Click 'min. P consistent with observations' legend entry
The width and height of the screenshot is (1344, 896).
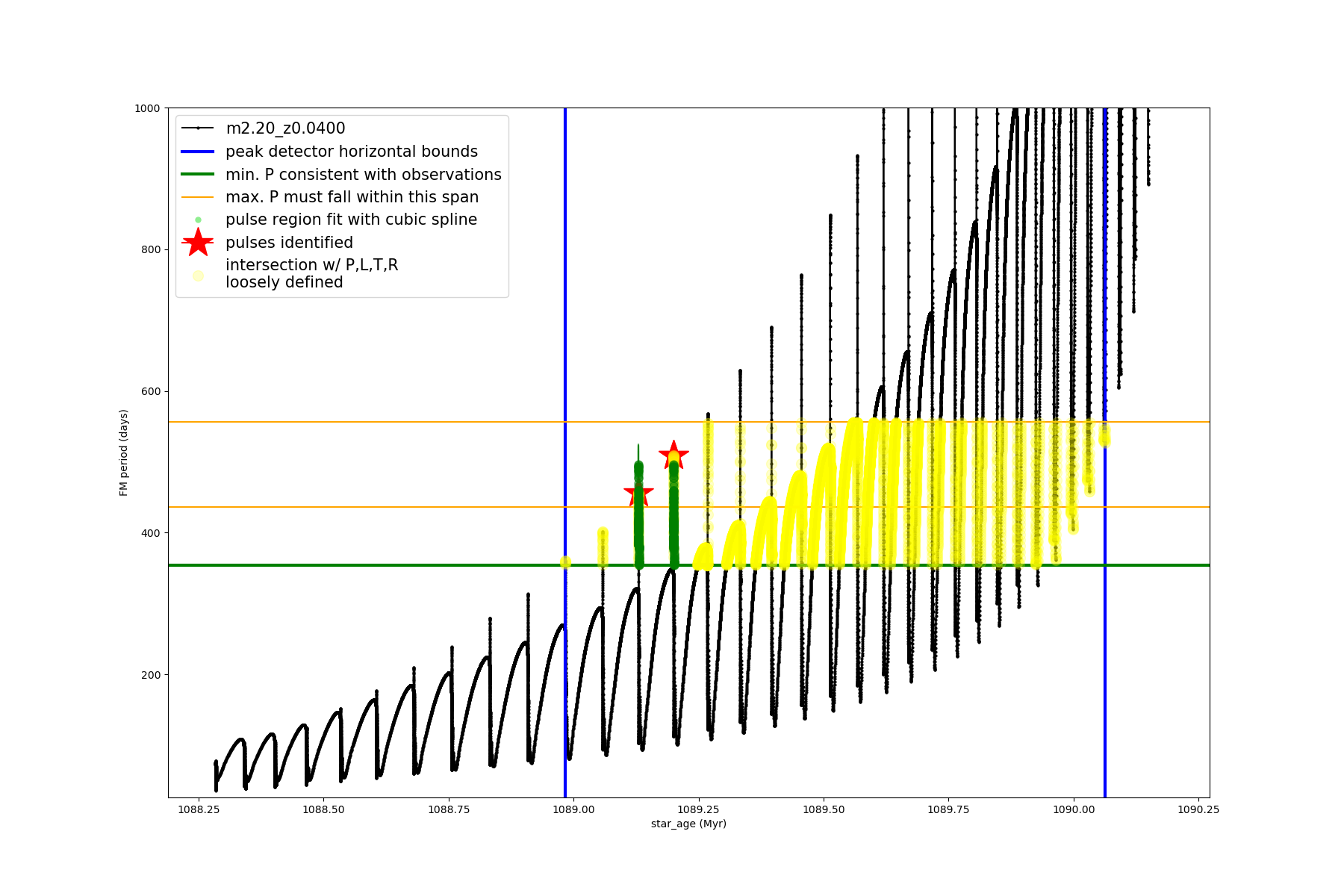click(x=363, y=175)
